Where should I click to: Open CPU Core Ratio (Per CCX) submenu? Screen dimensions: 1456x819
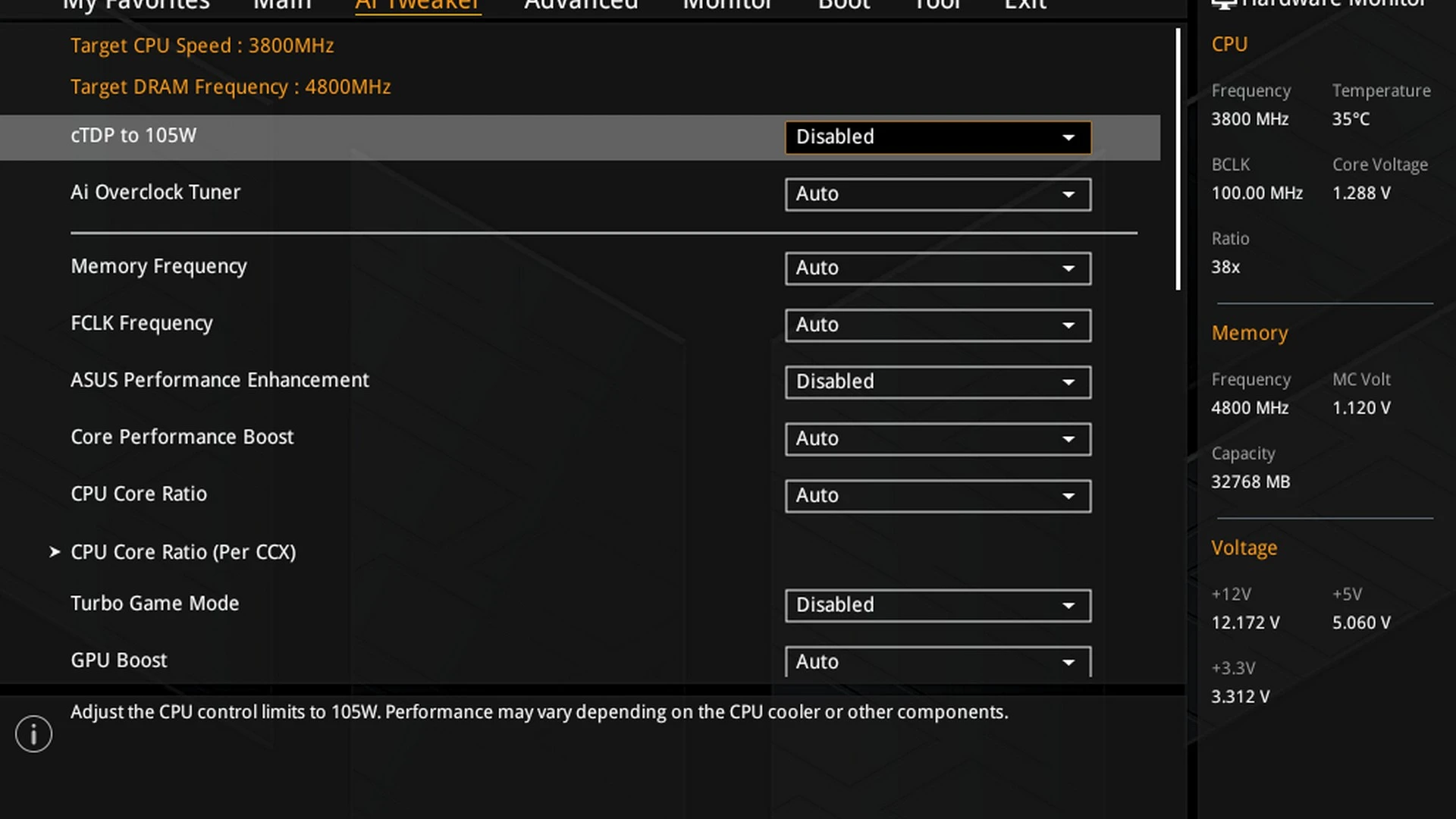184,552
